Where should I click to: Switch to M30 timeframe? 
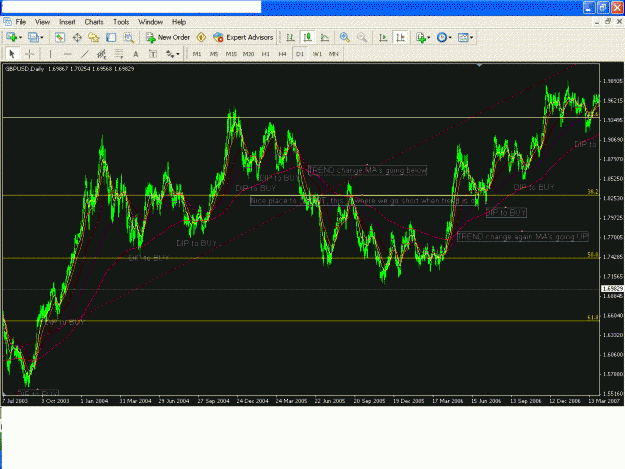[249, 54]
